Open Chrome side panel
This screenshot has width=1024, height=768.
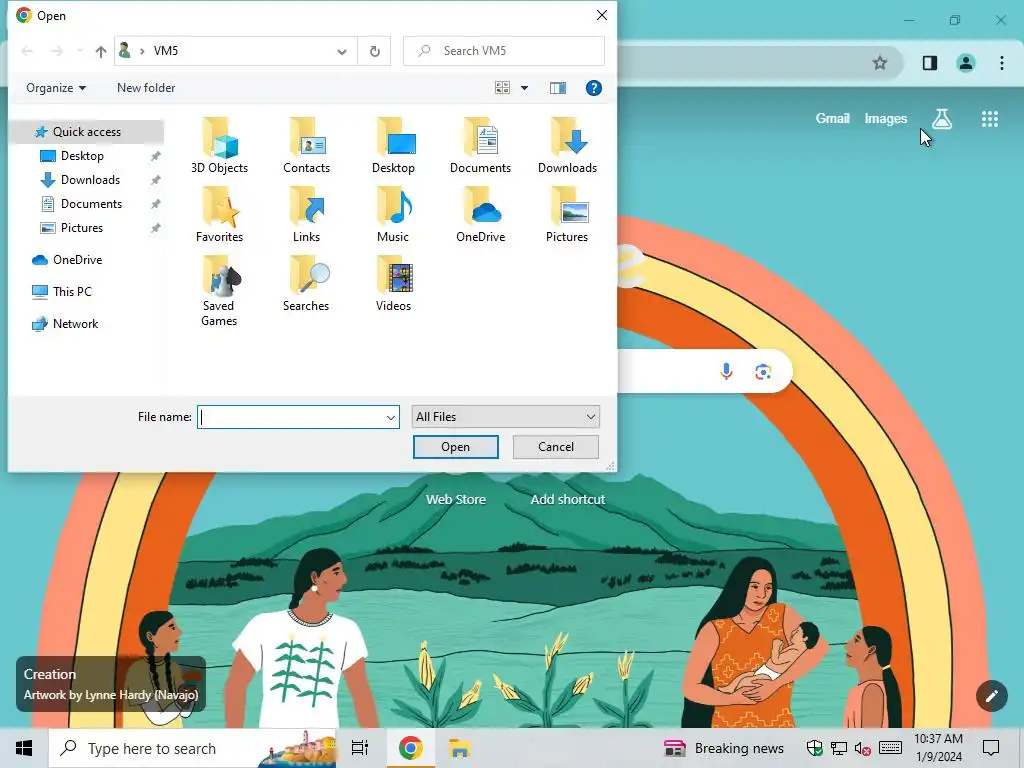click(929, 63)
